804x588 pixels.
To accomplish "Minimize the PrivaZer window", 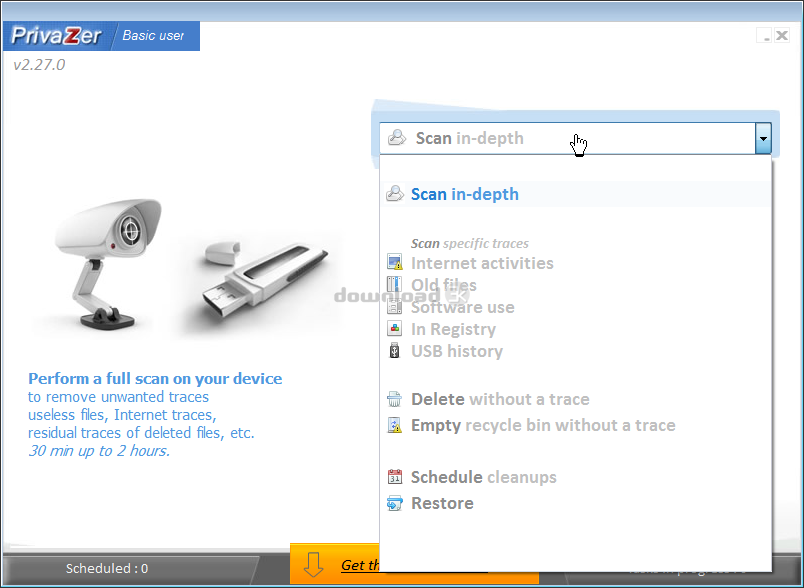I will coord(764,35).
